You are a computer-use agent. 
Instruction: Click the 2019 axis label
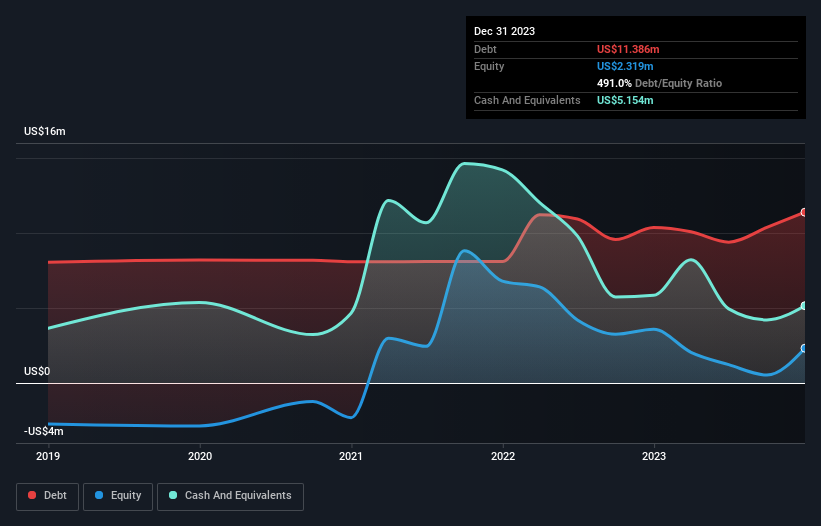pyautogui.click(x=48, y=456)
